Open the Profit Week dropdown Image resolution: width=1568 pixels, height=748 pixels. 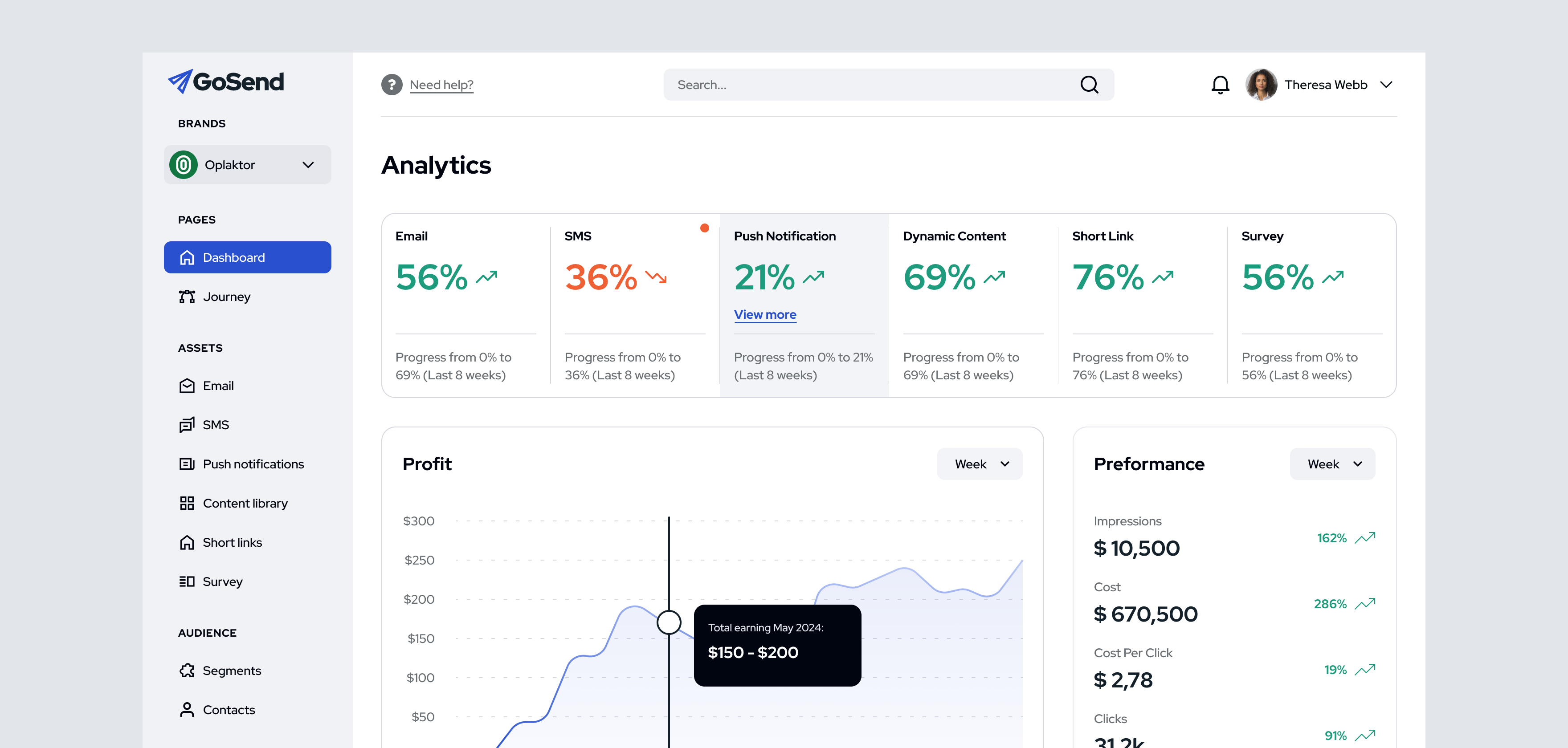980,464
